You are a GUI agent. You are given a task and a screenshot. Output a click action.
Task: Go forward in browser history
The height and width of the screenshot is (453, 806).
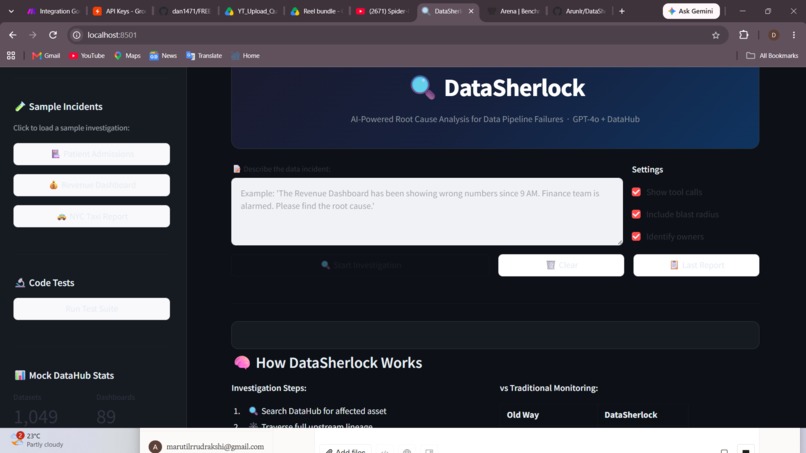[x=32, y=35]
